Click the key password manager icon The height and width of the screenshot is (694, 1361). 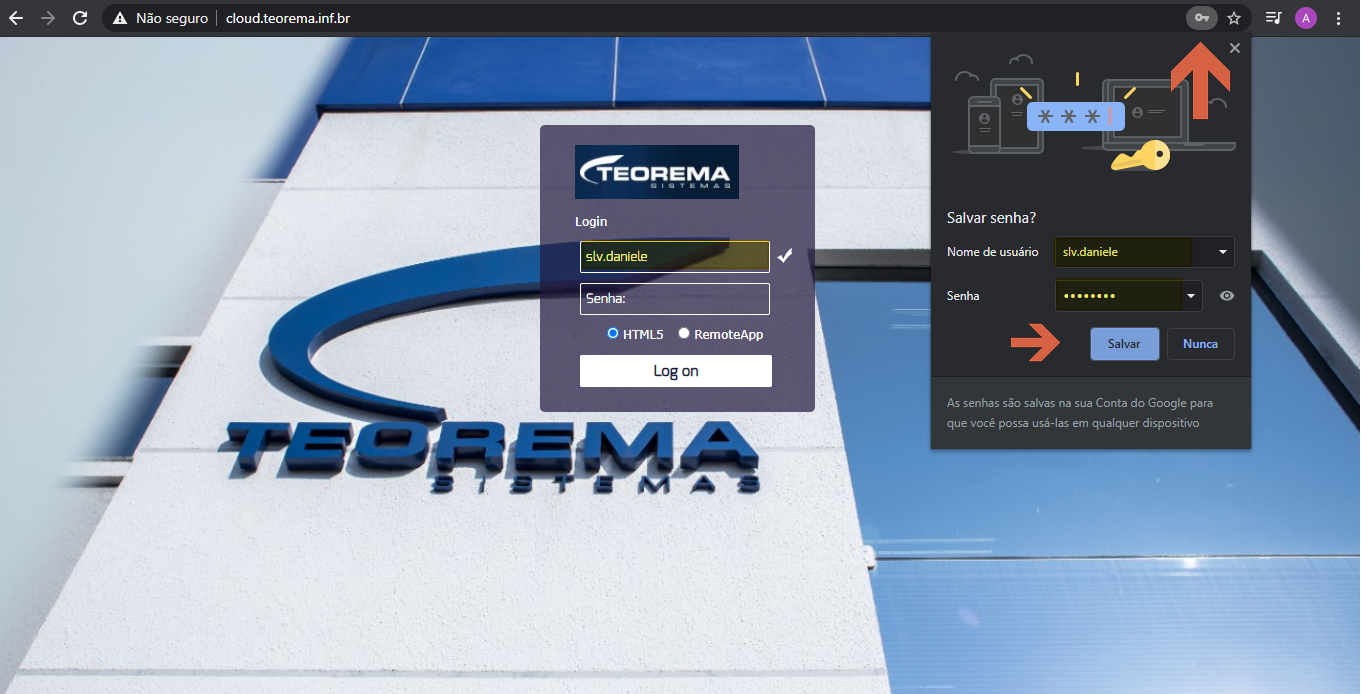[1201, 18]
